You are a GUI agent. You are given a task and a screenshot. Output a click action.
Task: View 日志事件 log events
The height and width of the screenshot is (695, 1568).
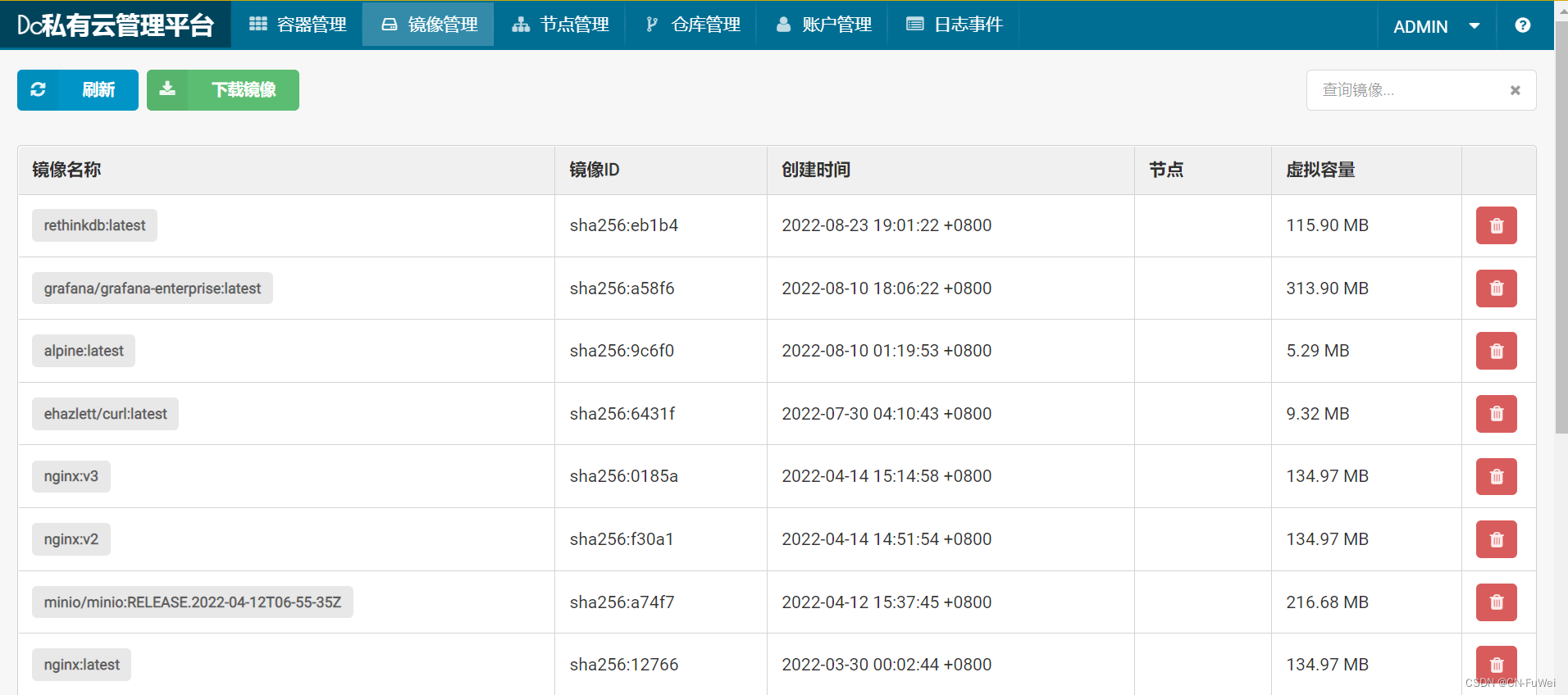coord(954,25)
